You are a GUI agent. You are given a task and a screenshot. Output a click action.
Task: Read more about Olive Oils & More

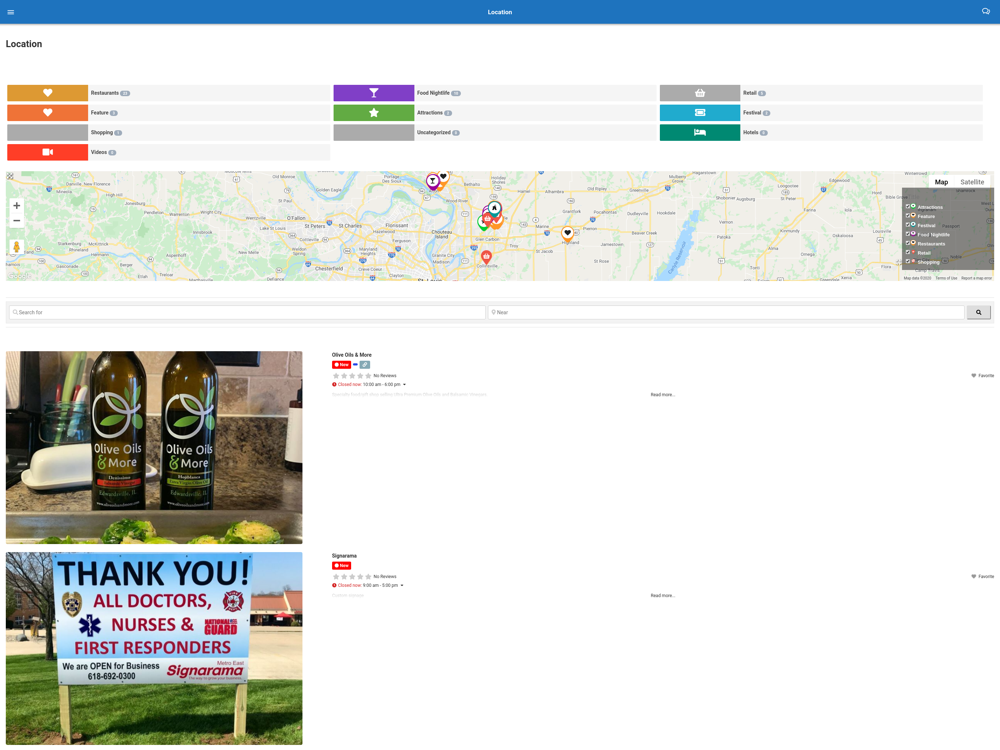click(662, 395)
